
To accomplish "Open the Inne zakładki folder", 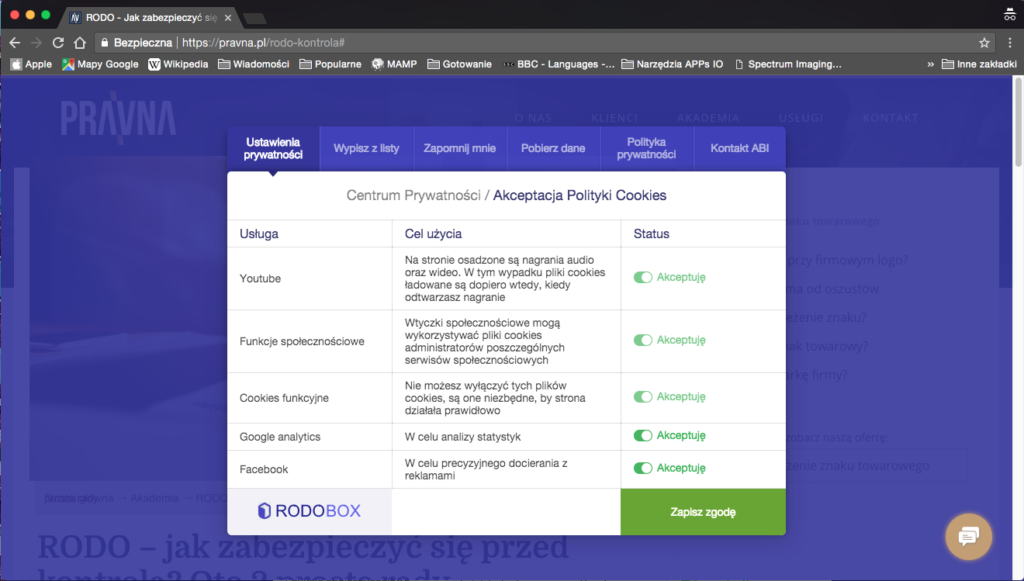I will (x=979, y=64).
